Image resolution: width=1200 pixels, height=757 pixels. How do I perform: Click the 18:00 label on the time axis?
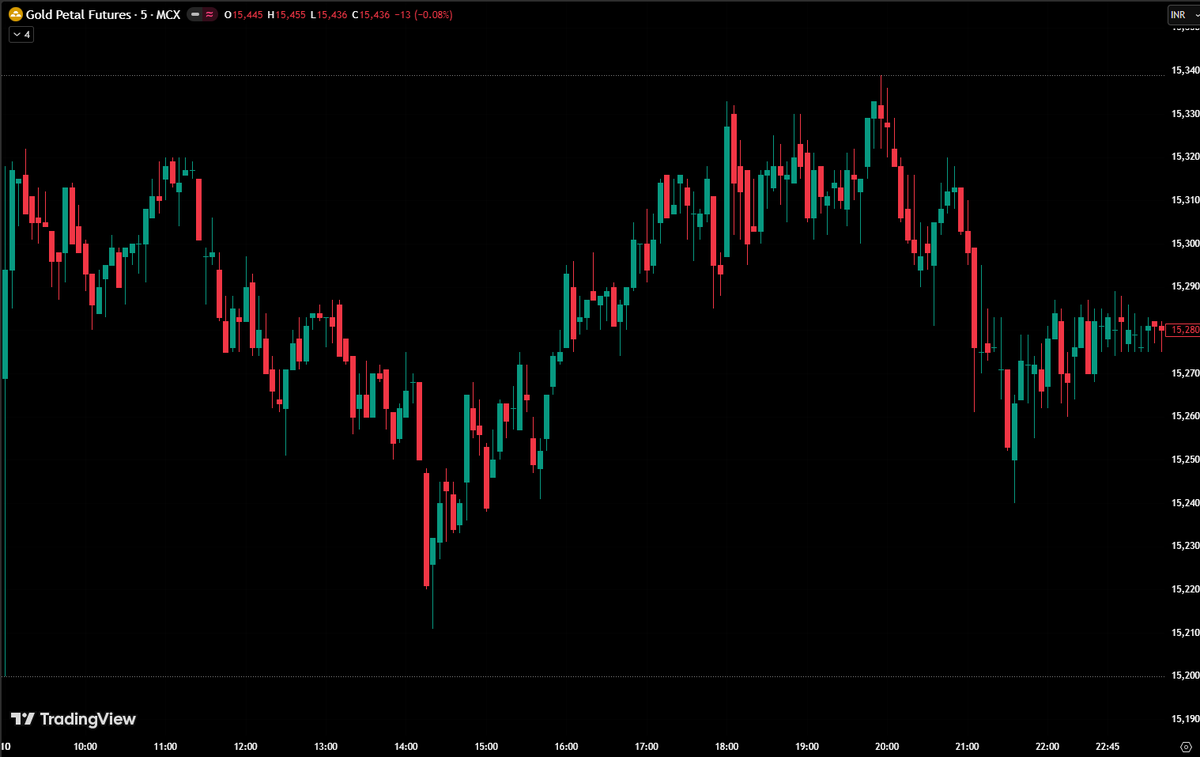726,746
